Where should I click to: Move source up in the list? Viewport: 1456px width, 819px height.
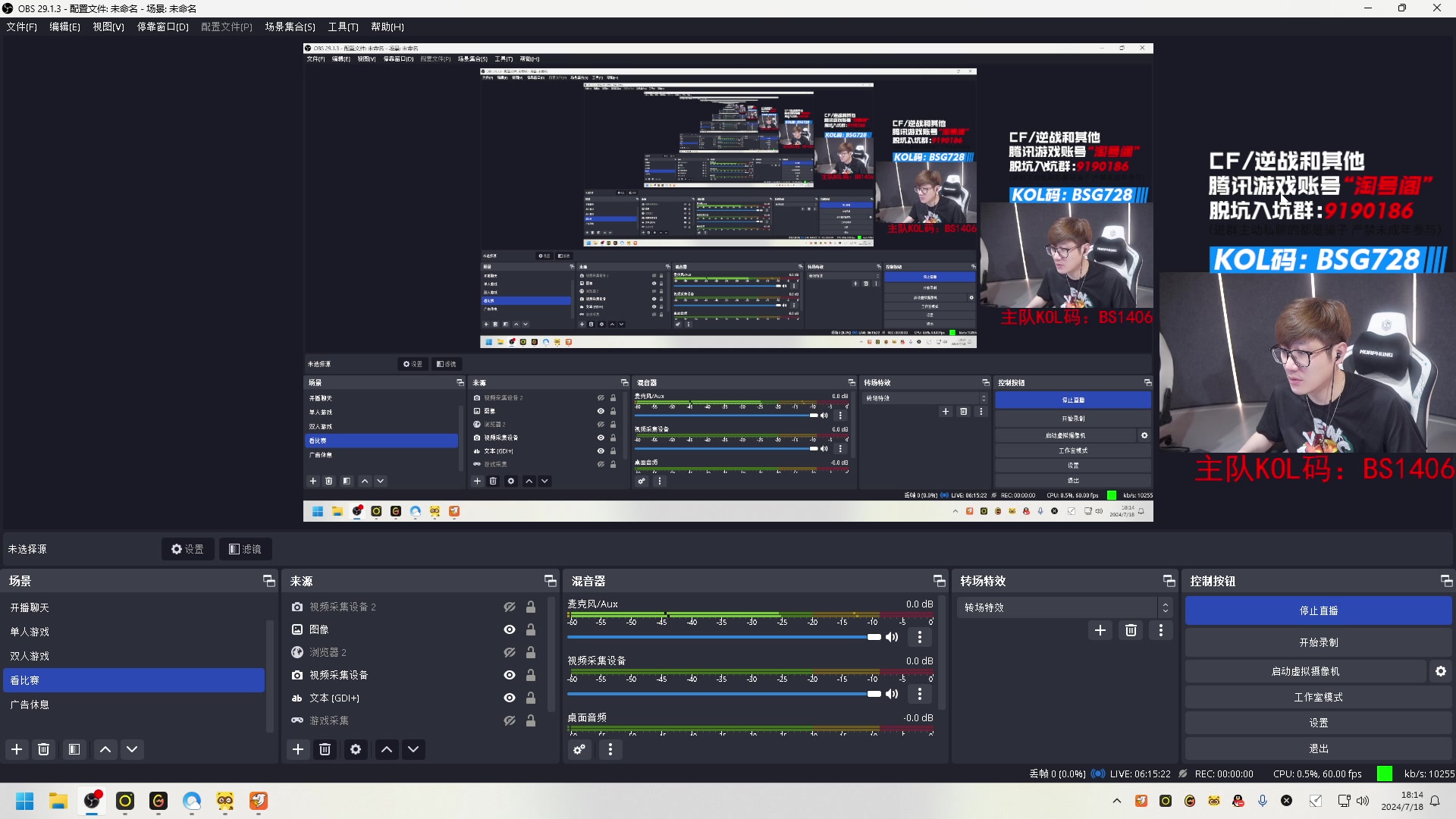click(x=387, y=749)
